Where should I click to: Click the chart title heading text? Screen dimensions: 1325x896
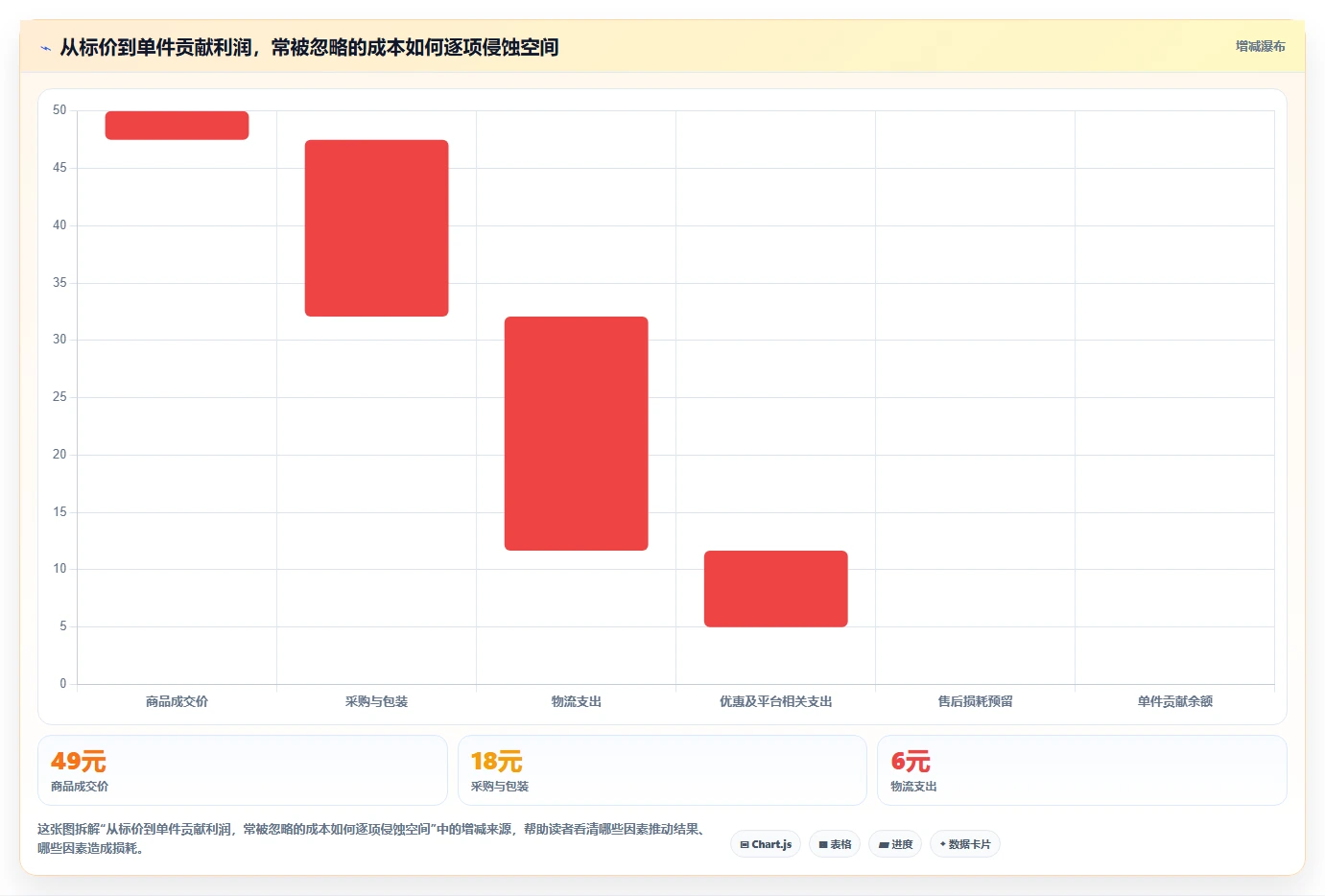click(309, 47)
